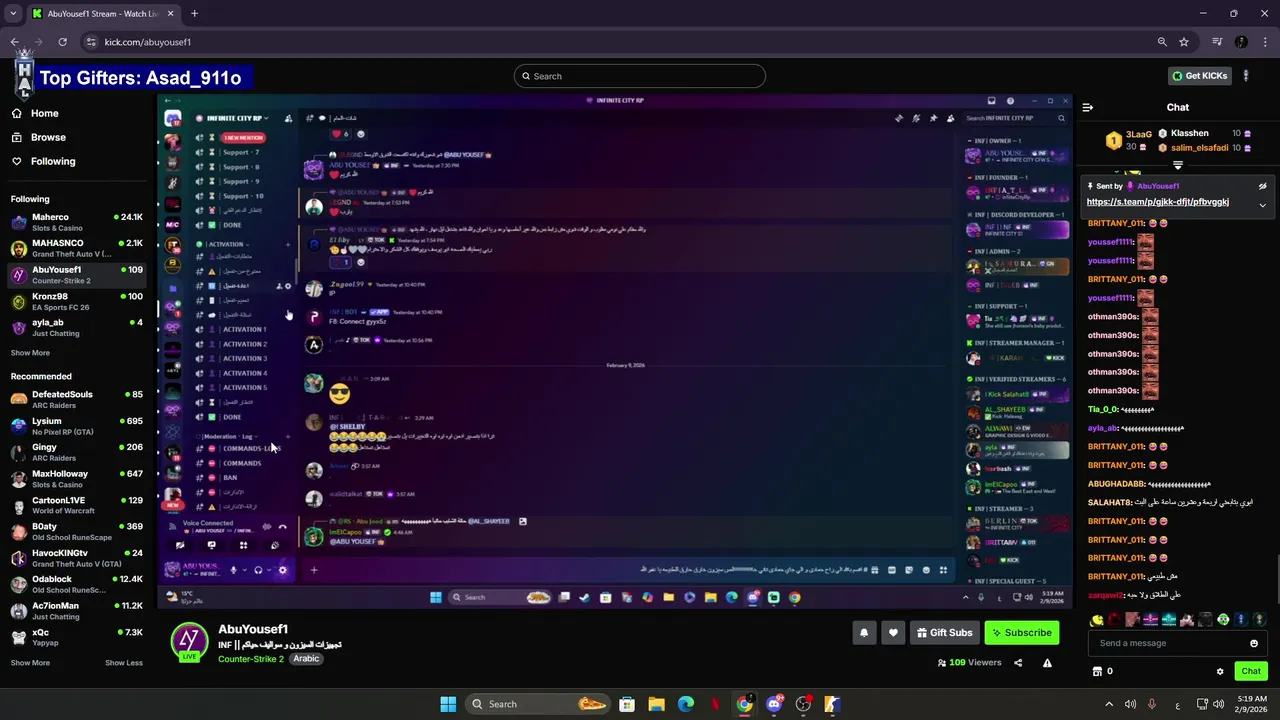This screenshot has height=720, width=1280.
Task: Open Chrome profile avatar
Action: (x=1241, y=42)
